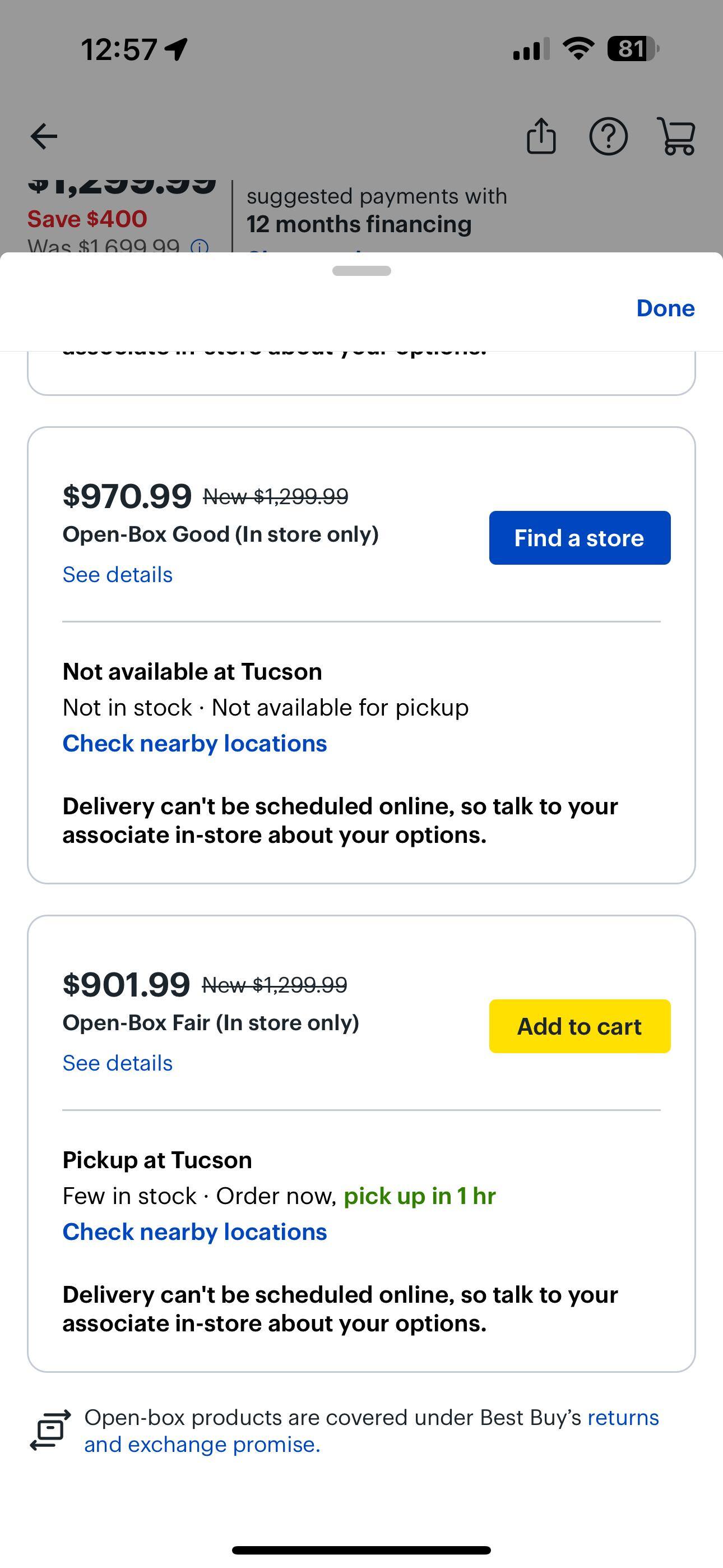The height and width of the screenshot is (1568, 723).
Task: Open the share icon
Action: point(541,136)
